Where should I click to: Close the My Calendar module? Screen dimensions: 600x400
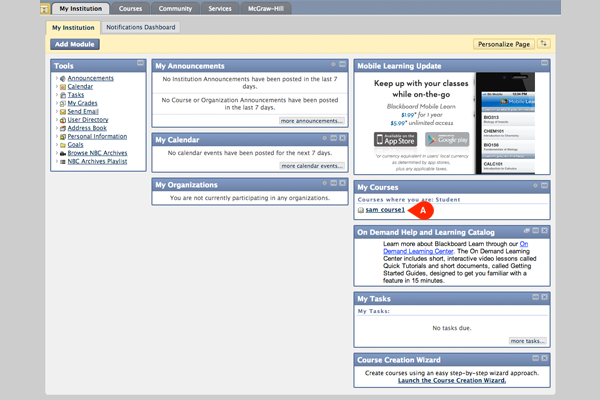(341, 138)
